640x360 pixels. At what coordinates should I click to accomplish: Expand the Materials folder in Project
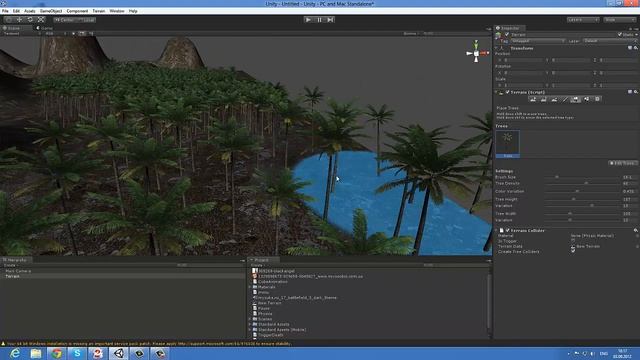click(x=250, y=287)
